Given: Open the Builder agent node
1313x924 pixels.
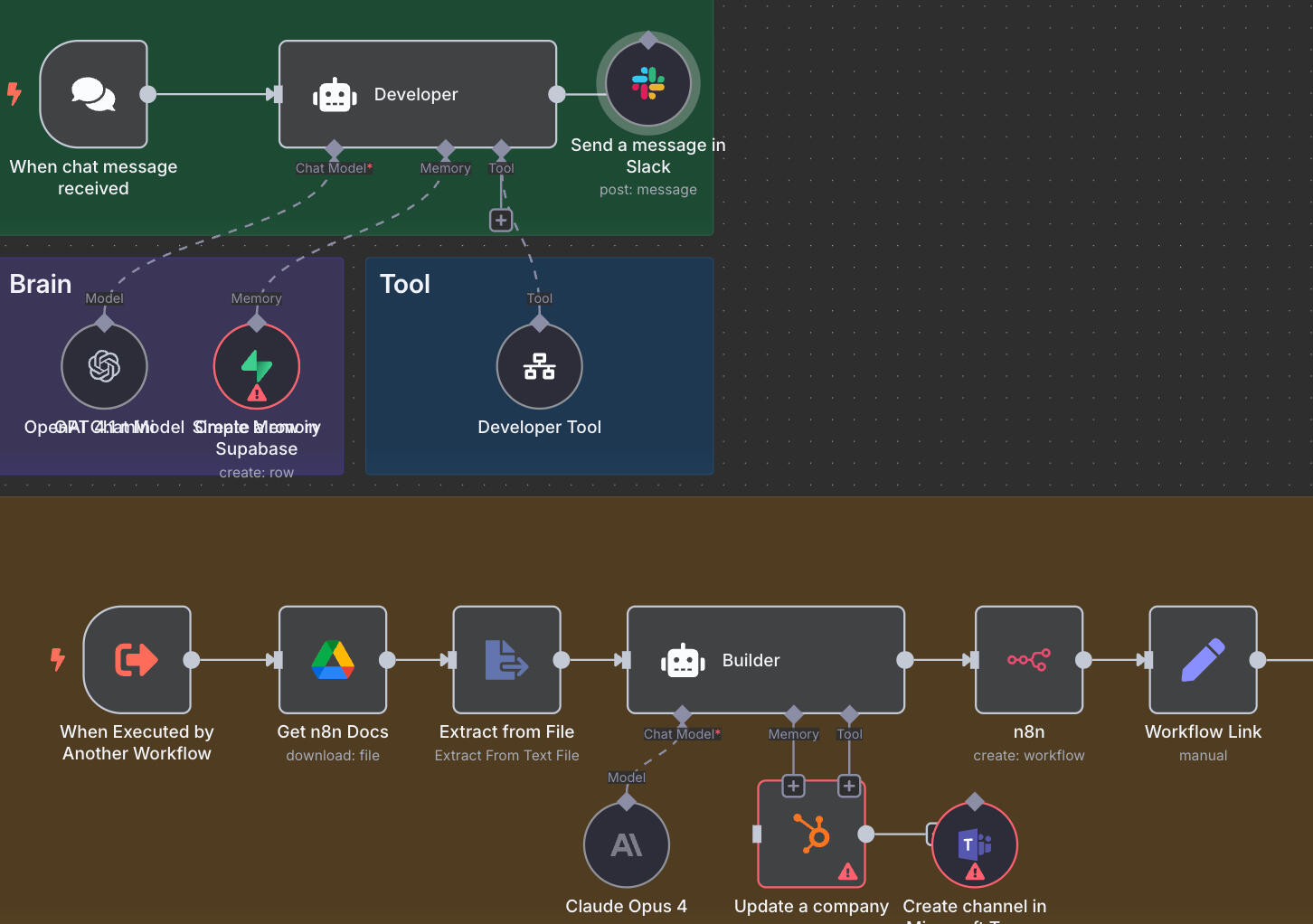Looking at the screenshot, I should [765, 660].
